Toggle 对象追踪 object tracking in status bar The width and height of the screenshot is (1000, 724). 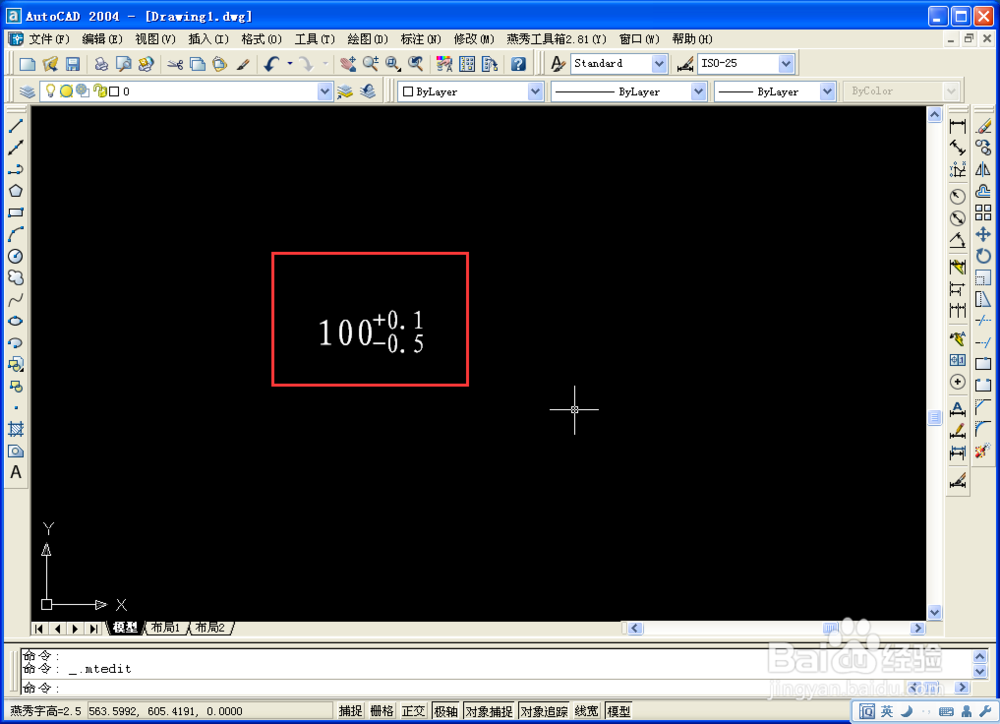(x=544, y=711)
